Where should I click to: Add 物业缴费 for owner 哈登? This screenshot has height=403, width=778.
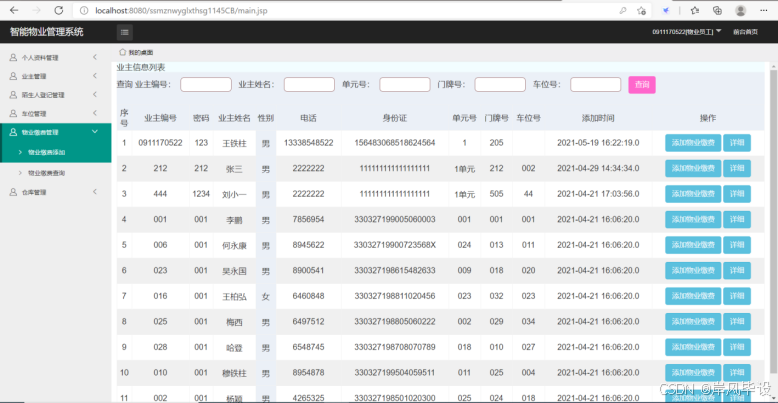(x=693, y=347)
